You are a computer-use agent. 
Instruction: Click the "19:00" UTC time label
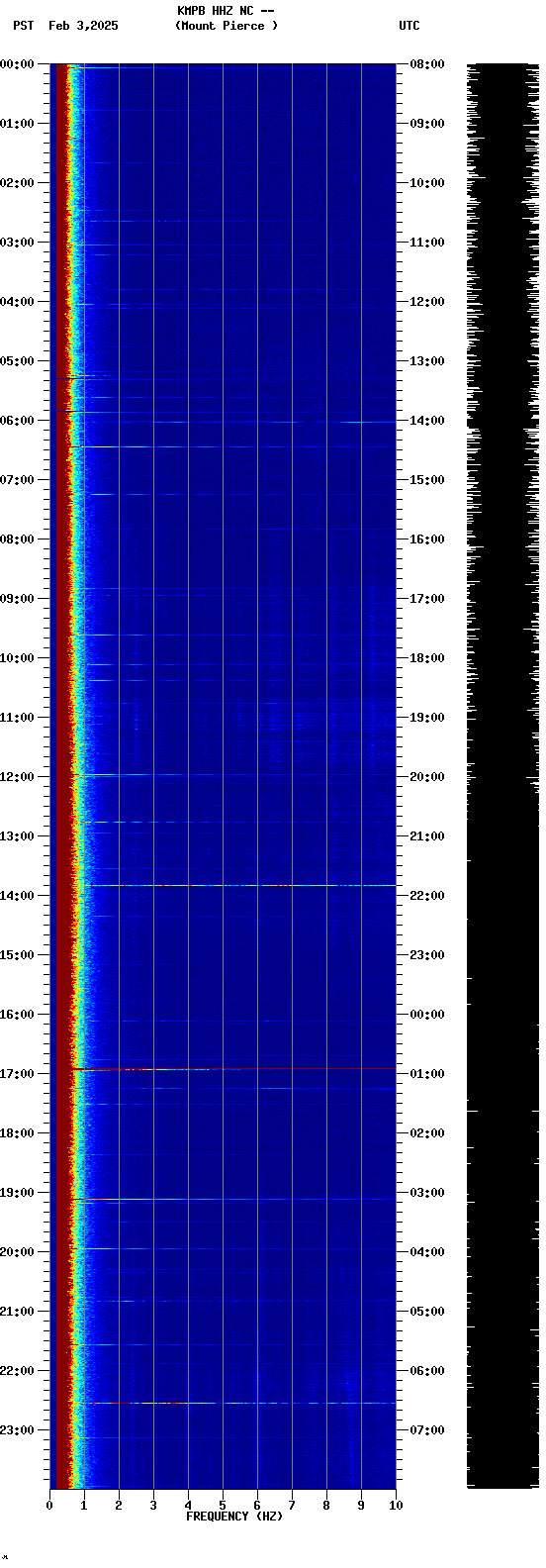tap(427, 718)
